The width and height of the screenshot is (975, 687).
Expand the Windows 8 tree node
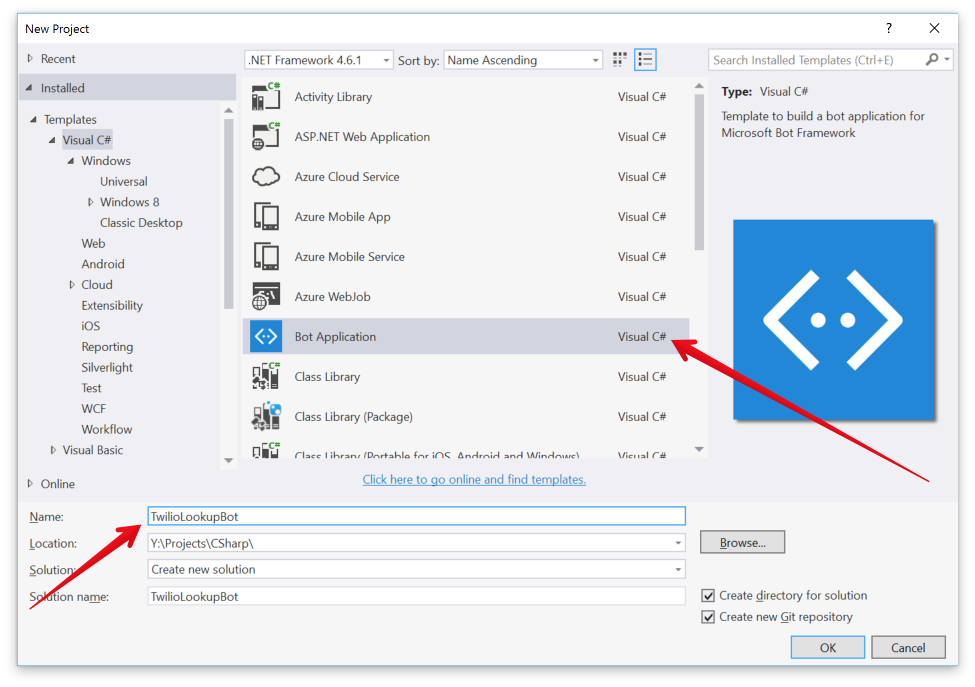[x=90, y=202]
